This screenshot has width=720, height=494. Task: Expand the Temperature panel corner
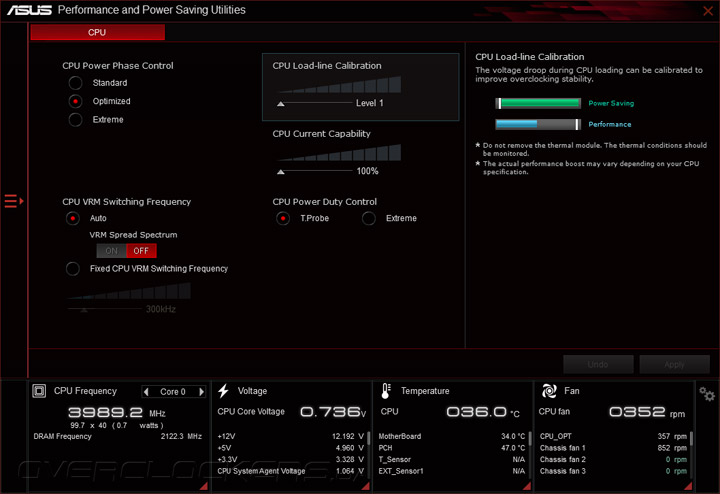(x=527, y=486)
